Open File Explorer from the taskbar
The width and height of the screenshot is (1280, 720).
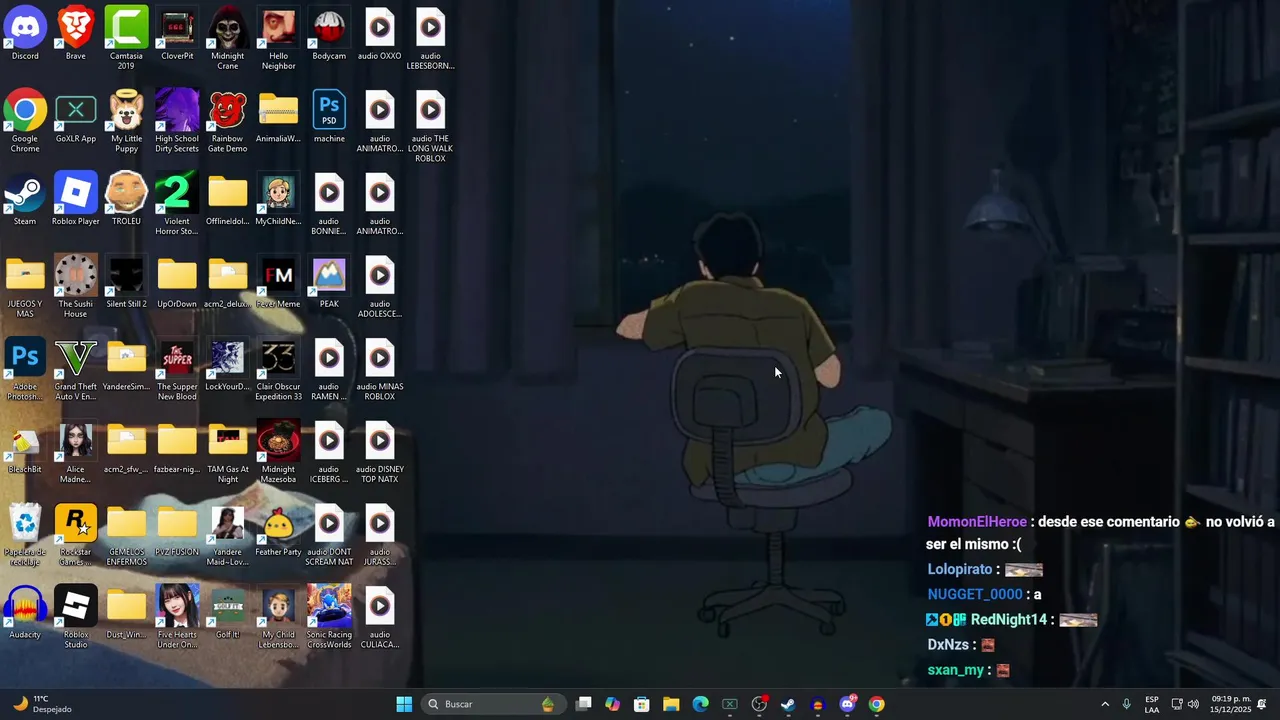(x=671, y=704)
